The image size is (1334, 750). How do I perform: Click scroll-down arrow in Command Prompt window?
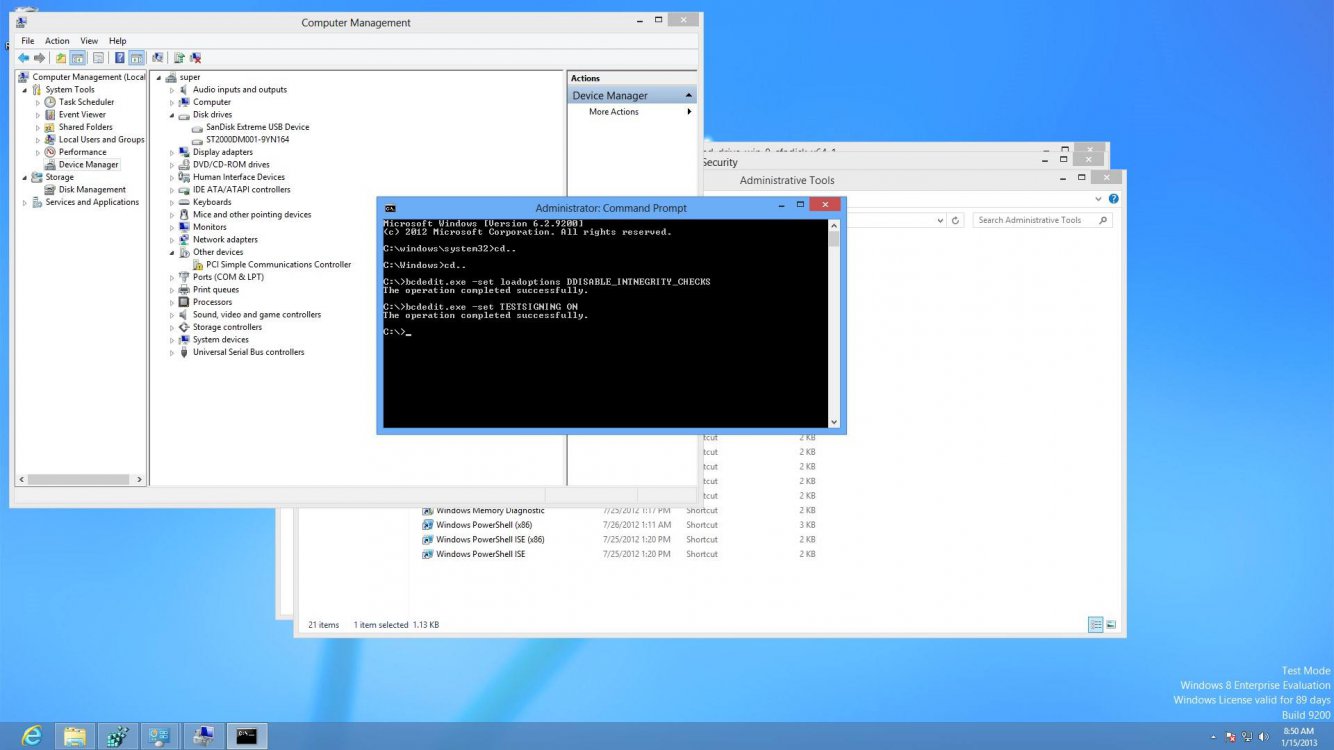point(835,422)
